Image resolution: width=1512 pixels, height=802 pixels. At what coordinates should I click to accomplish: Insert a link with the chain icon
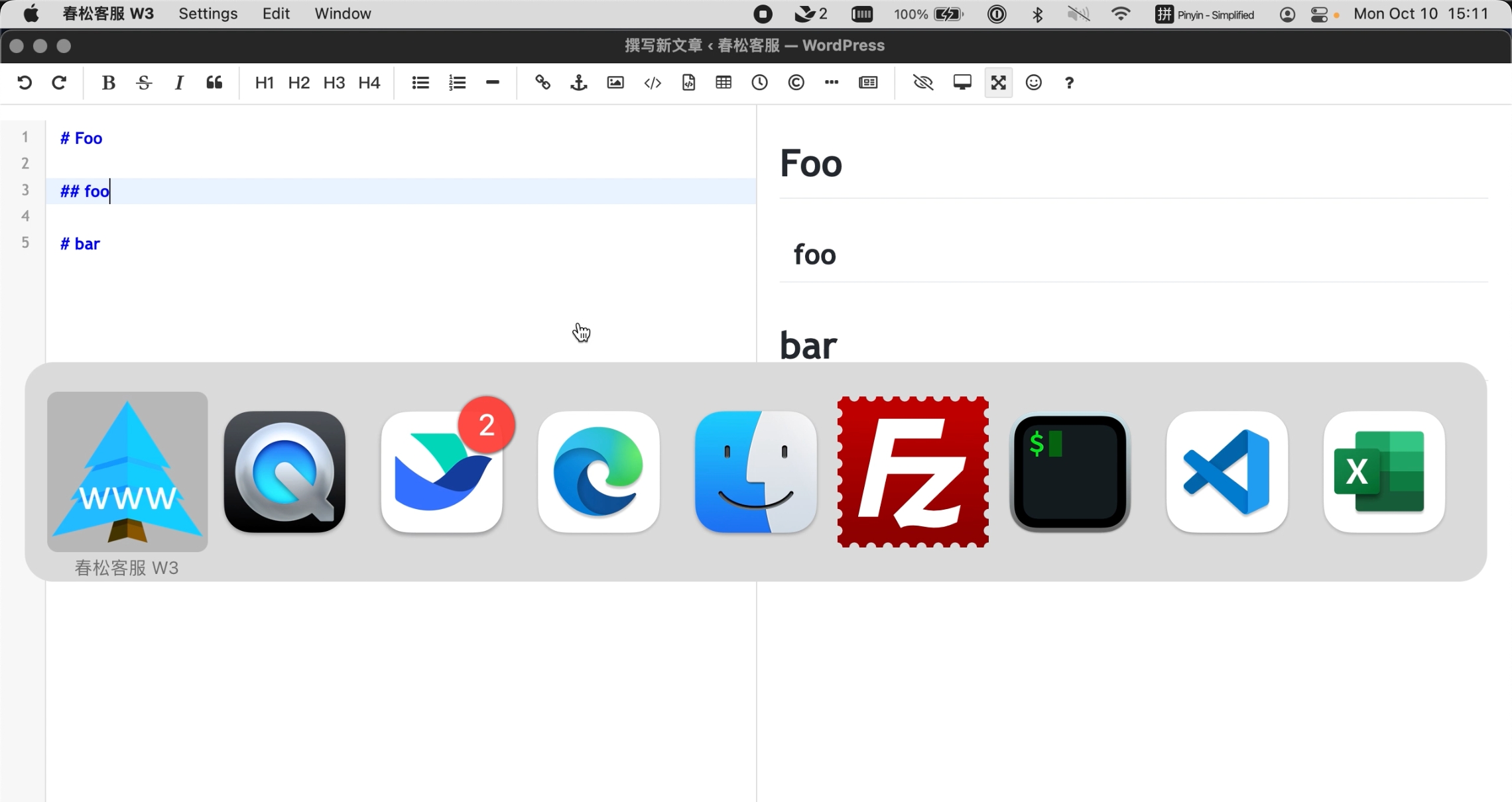click(x=542, y=83)
